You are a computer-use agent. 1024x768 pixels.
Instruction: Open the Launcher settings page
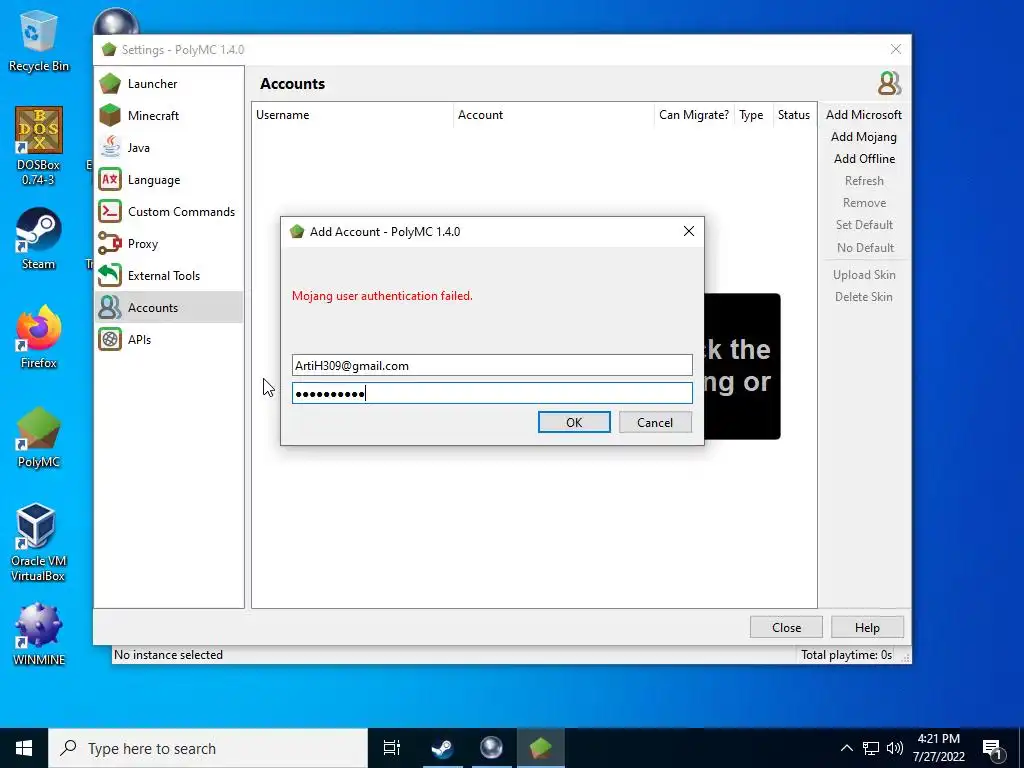pos(169,84)
